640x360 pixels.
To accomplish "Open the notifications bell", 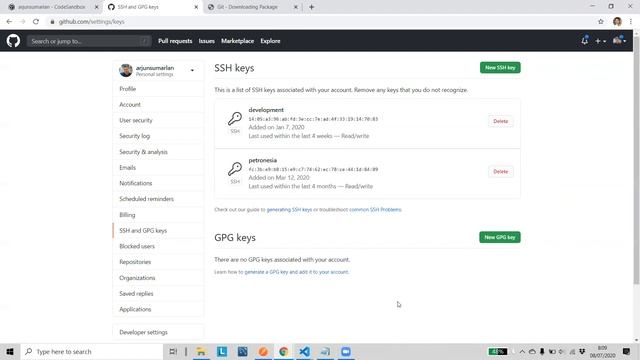I will click(x=584, y=40).
